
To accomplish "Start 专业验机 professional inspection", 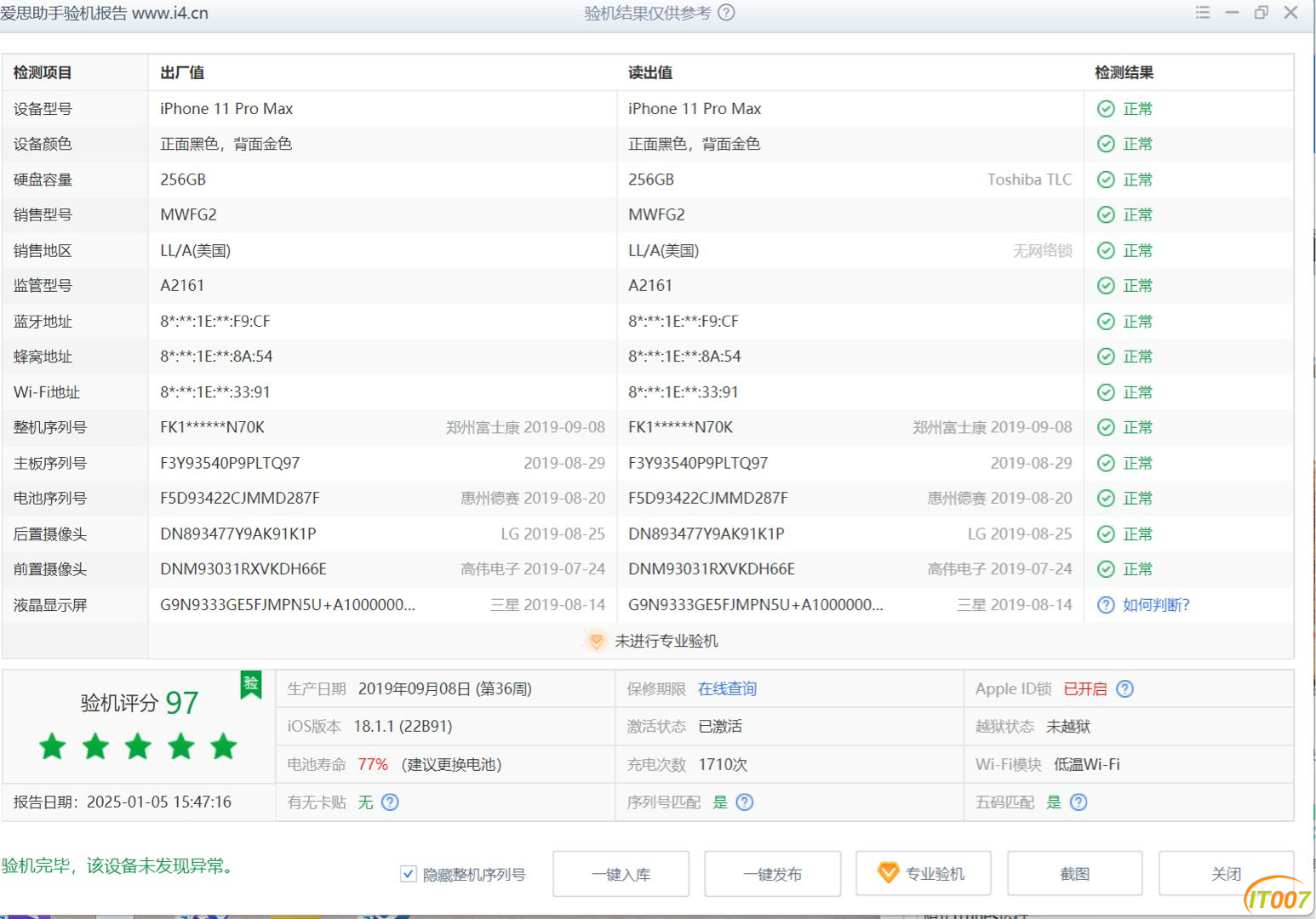I will click(924, 874).
